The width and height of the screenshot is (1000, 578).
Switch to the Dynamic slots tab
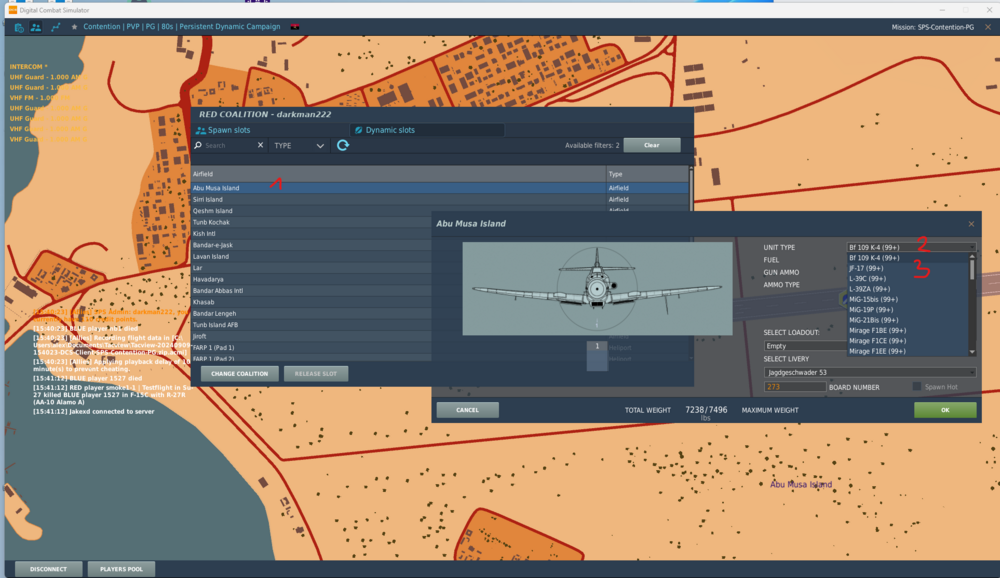pyautogui.click(x=390, y=130)
